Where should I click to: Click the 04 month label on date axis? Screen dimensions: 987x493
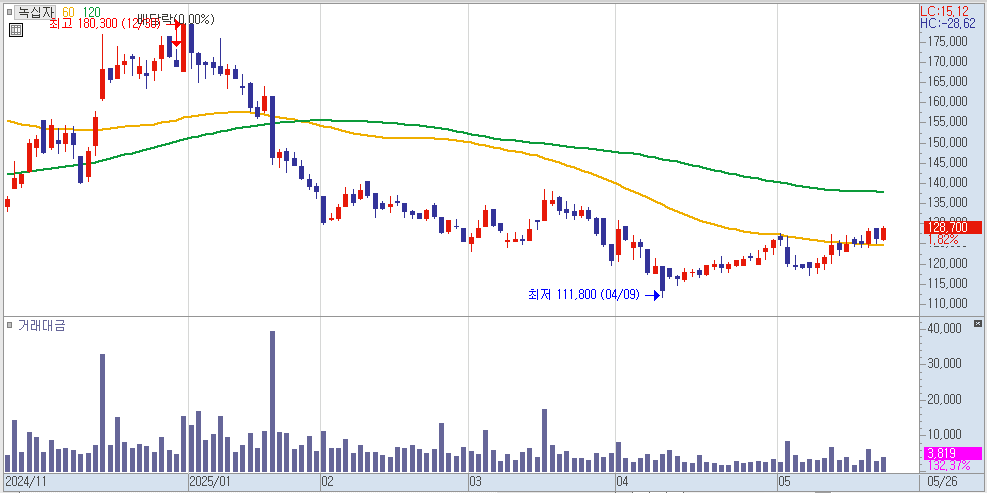[x=623, y=482]
